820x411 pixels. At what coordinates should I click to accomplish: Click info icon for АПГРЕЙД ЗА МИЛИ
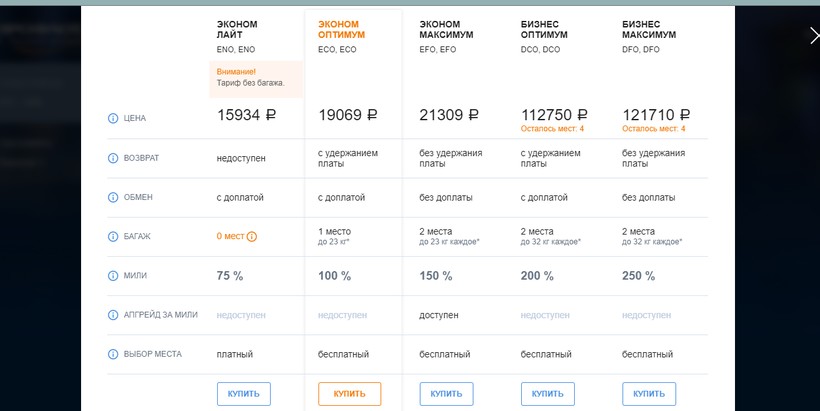(x=112, y=315)
